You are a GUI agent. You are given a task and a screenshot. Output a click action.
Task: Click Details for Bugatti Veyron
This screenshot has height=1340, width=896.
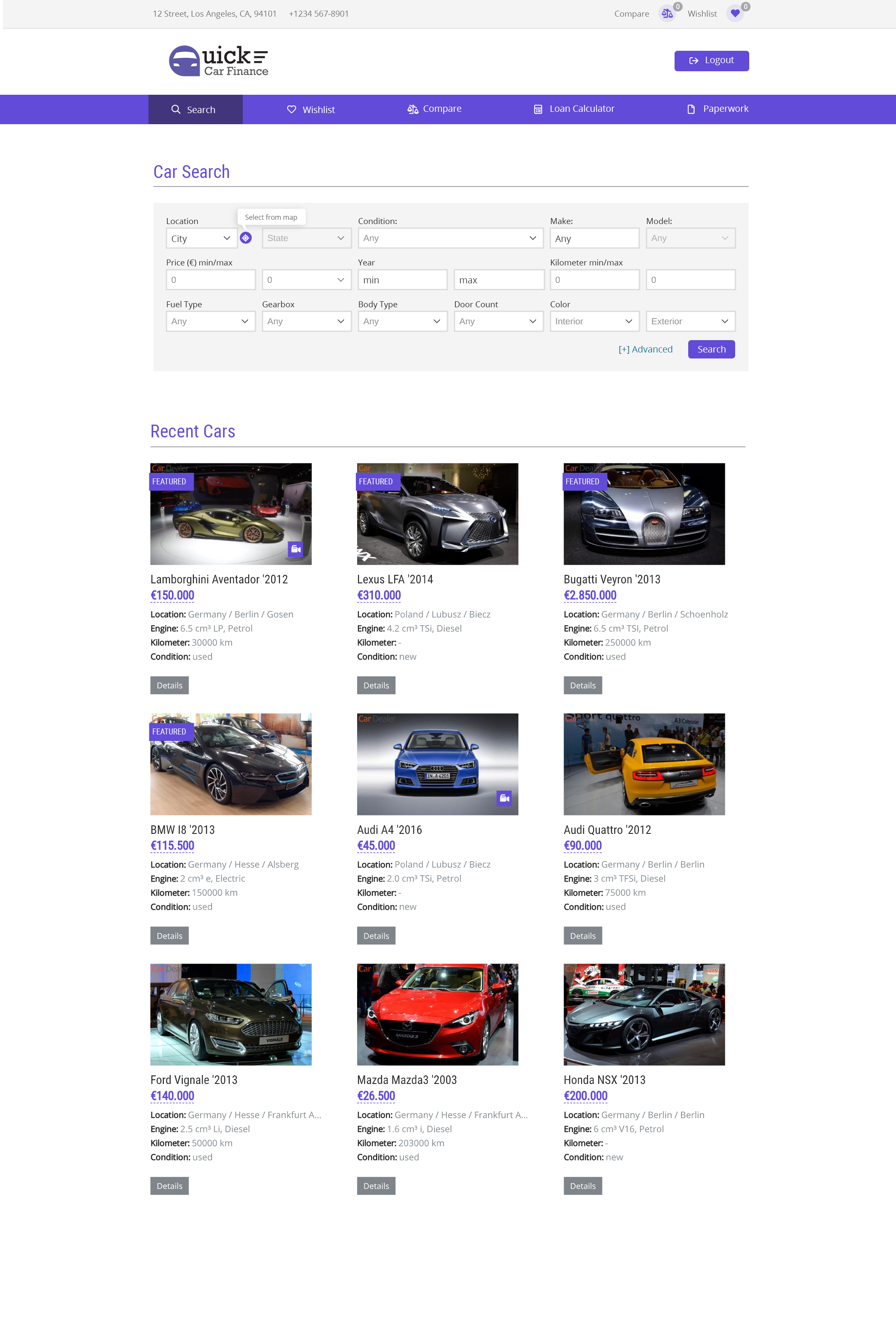583,685
